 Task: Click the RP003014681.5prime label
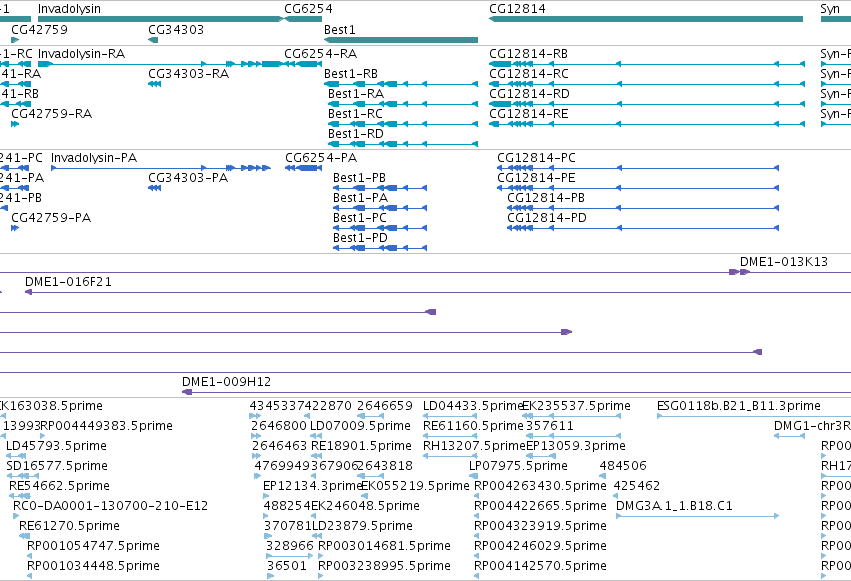point(384,546)
